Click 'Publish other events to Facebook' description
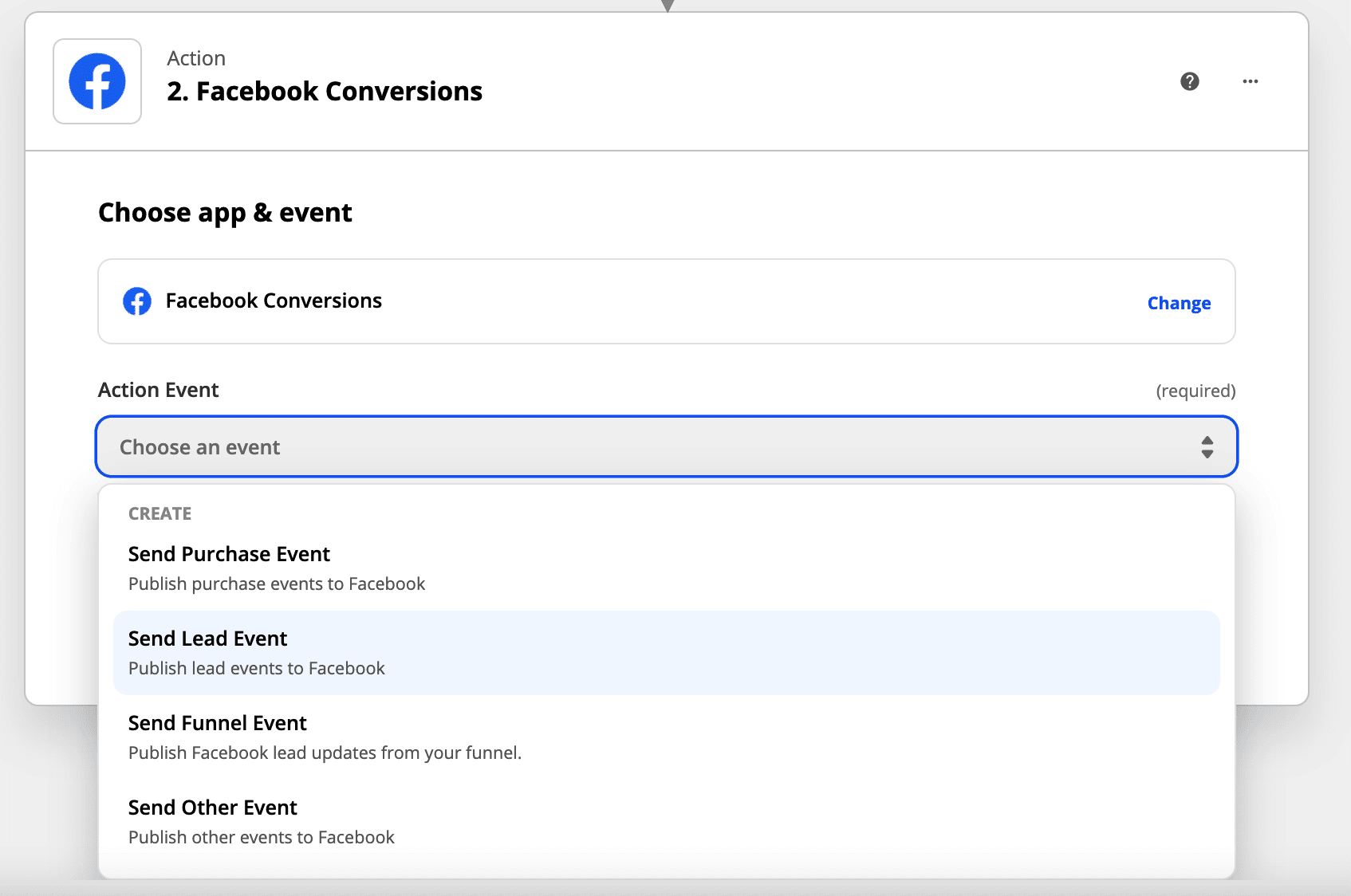1351x896 pixels. pos(262,837)
